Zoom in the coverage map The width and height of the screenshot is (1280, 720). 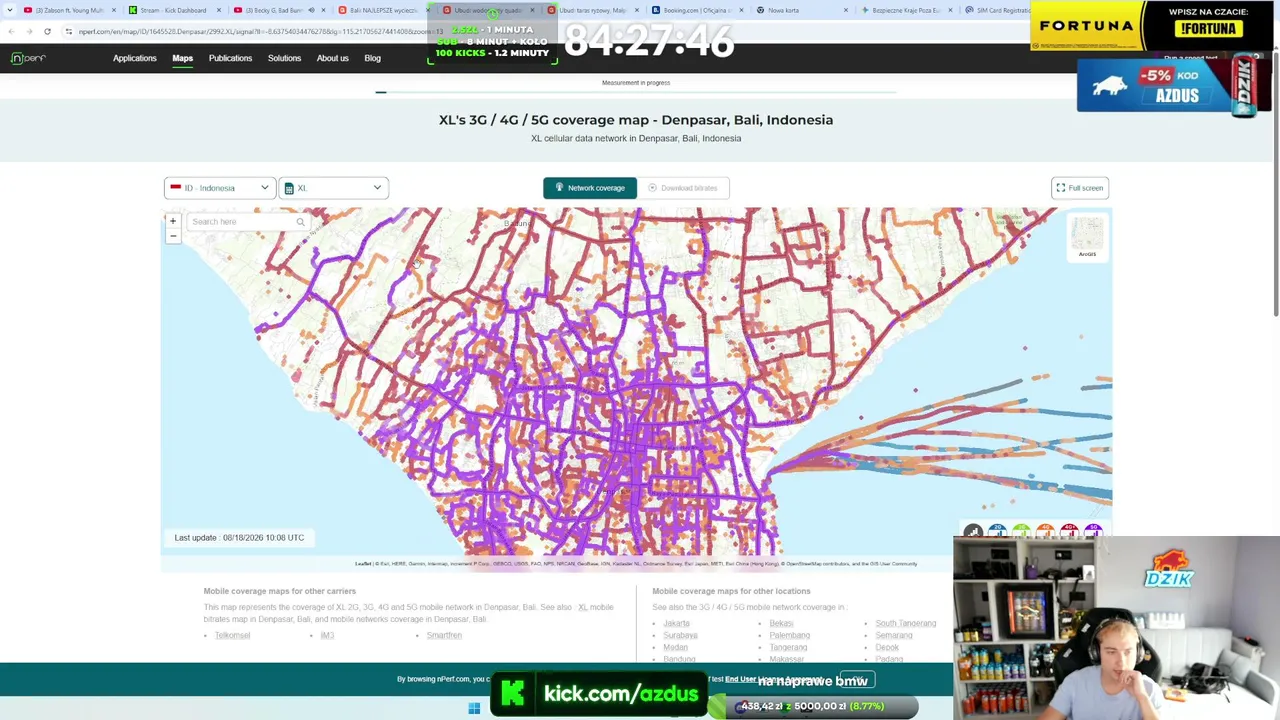click(x=173, y=221)
